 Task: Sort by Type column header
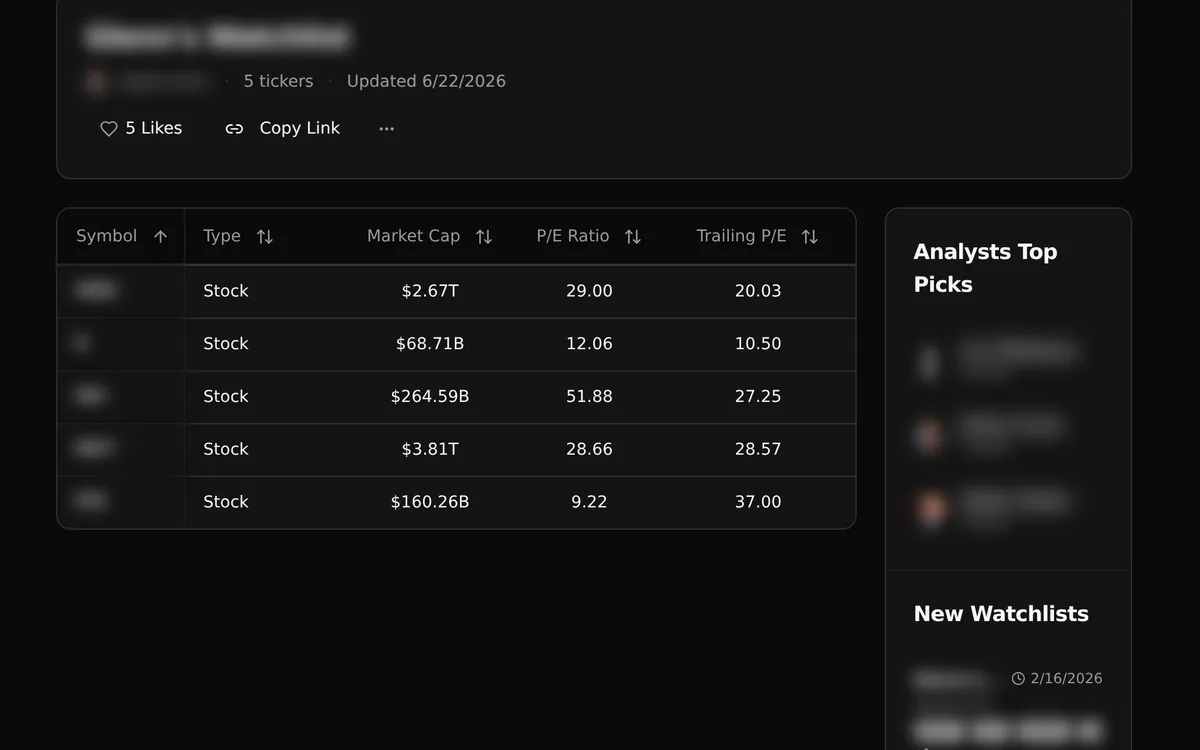[x=238, y=236]
